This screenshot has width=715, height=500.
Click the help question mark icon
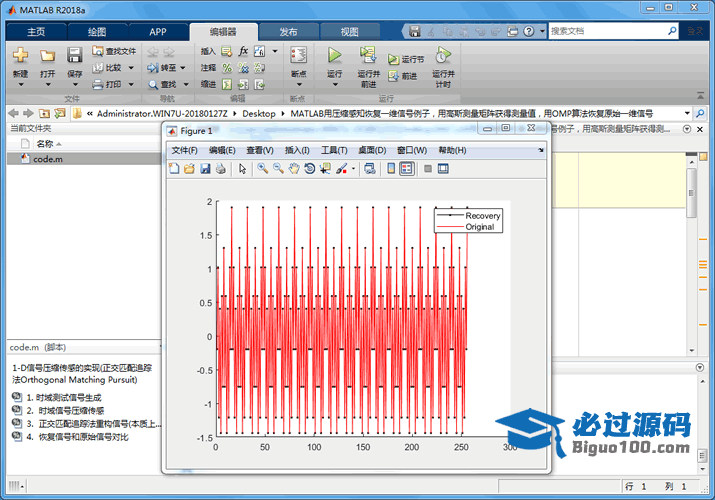528,31
